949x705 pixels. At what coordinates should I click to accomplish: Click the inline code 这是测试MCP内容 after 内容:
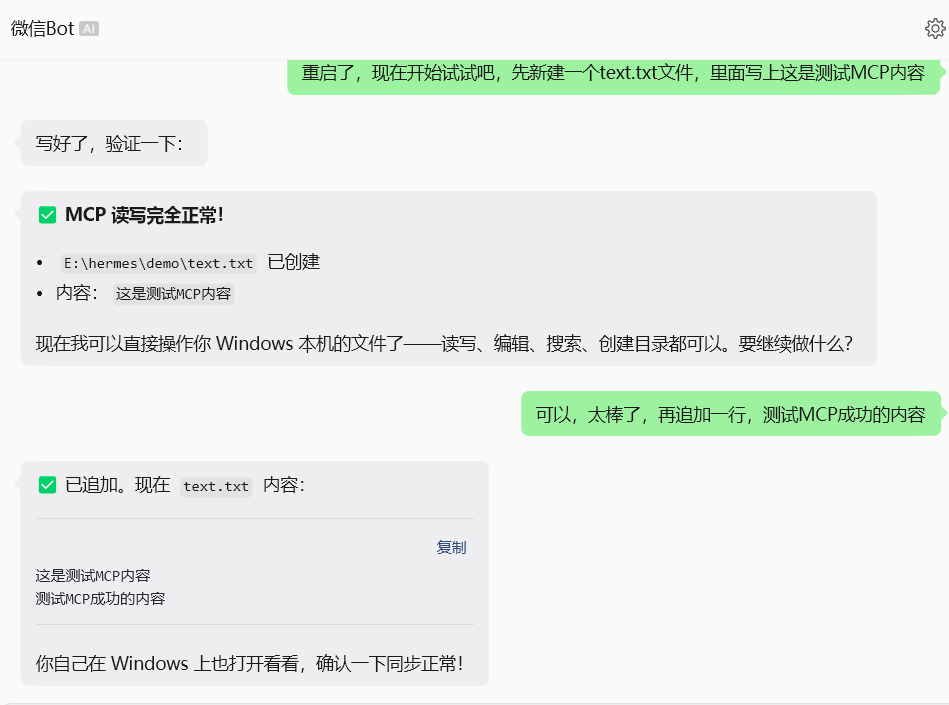coord(173,294)
